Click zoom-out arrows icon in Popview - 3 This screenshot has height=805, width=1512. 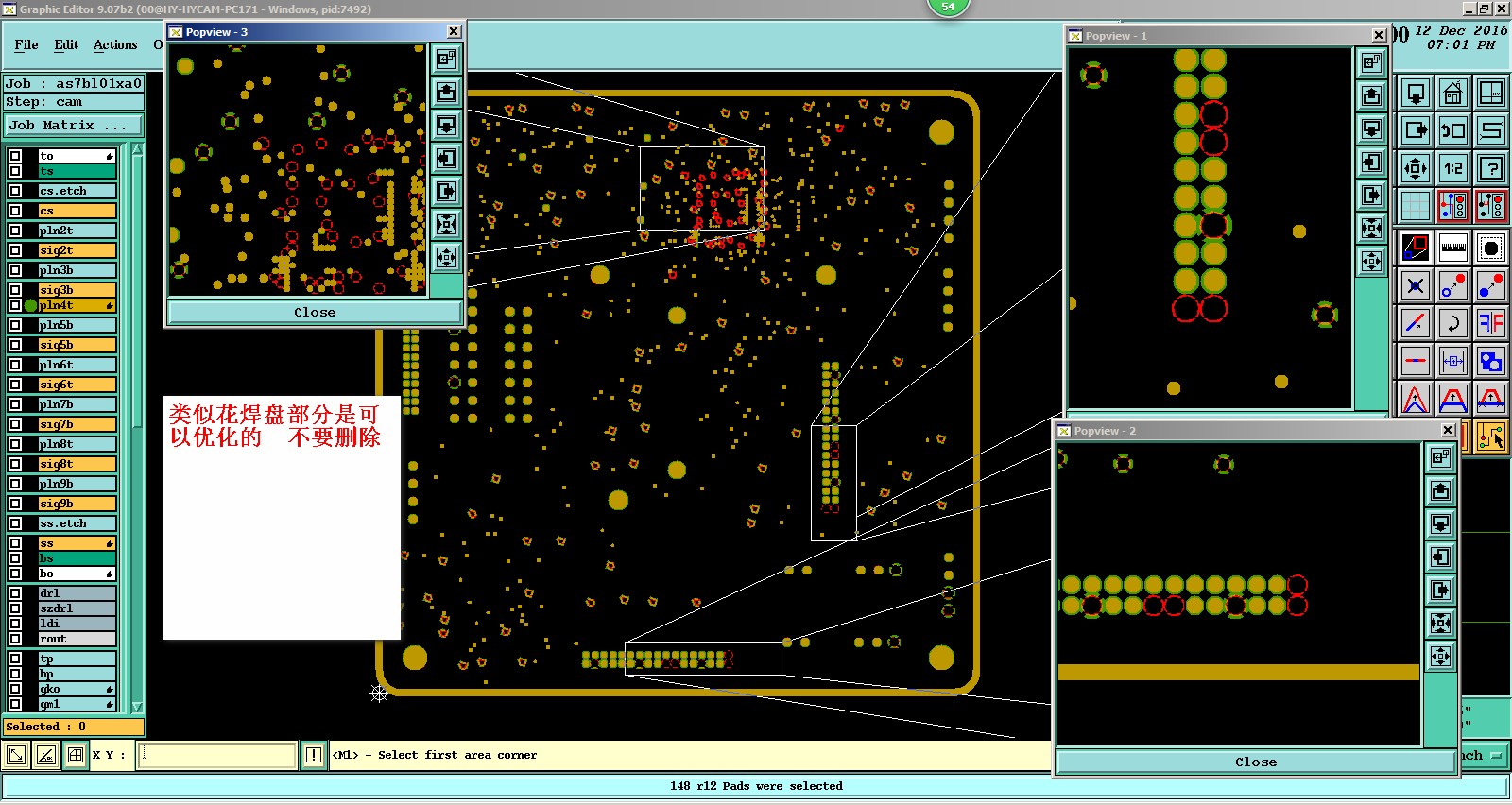(x=447, y=225)
